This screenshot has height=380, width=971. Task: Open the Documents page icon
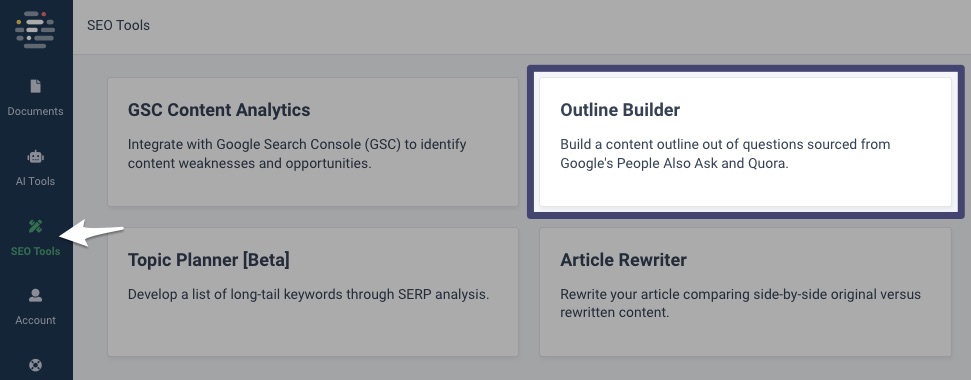tap(35, 87)
